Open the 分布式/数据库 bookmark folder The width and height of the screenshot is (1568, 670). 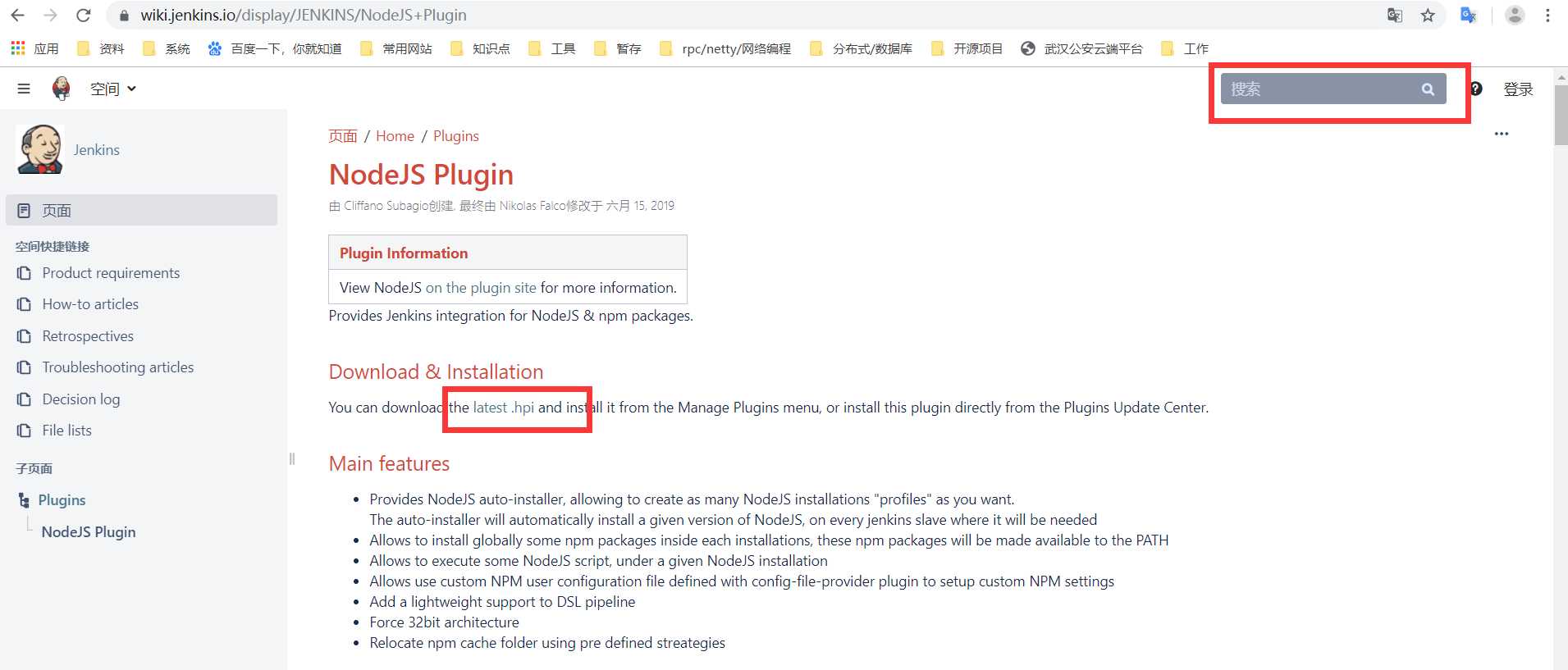tap(861, 48)
